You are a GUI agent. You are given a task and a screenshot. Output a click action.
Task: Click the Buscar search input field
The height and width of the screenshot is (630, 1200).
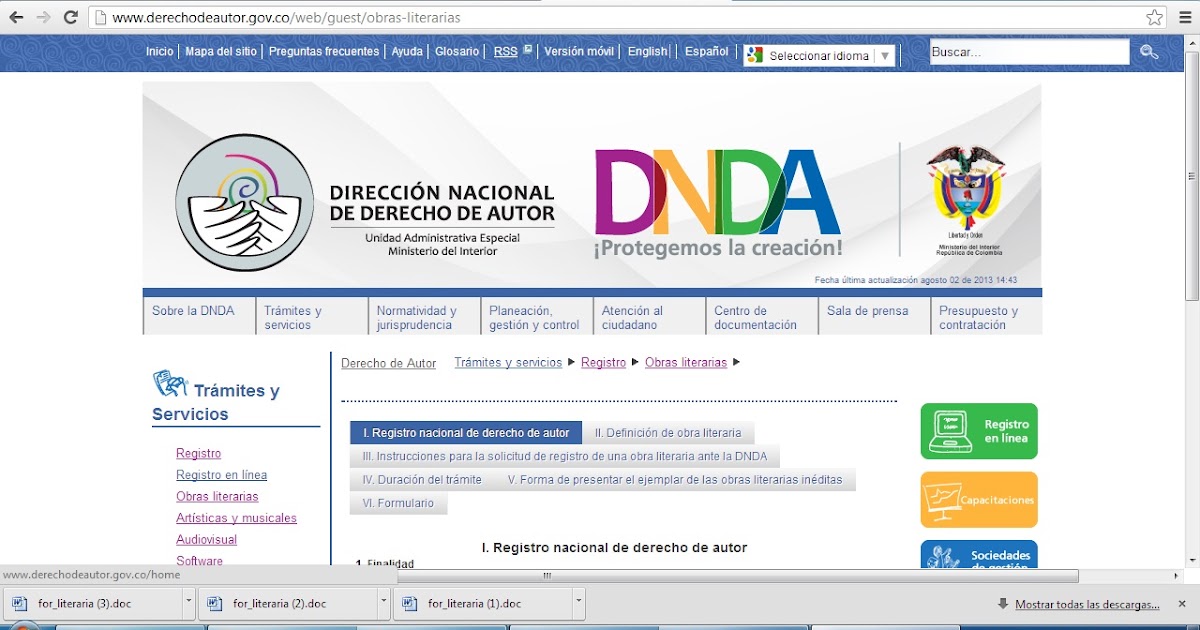click(1029, 52)
